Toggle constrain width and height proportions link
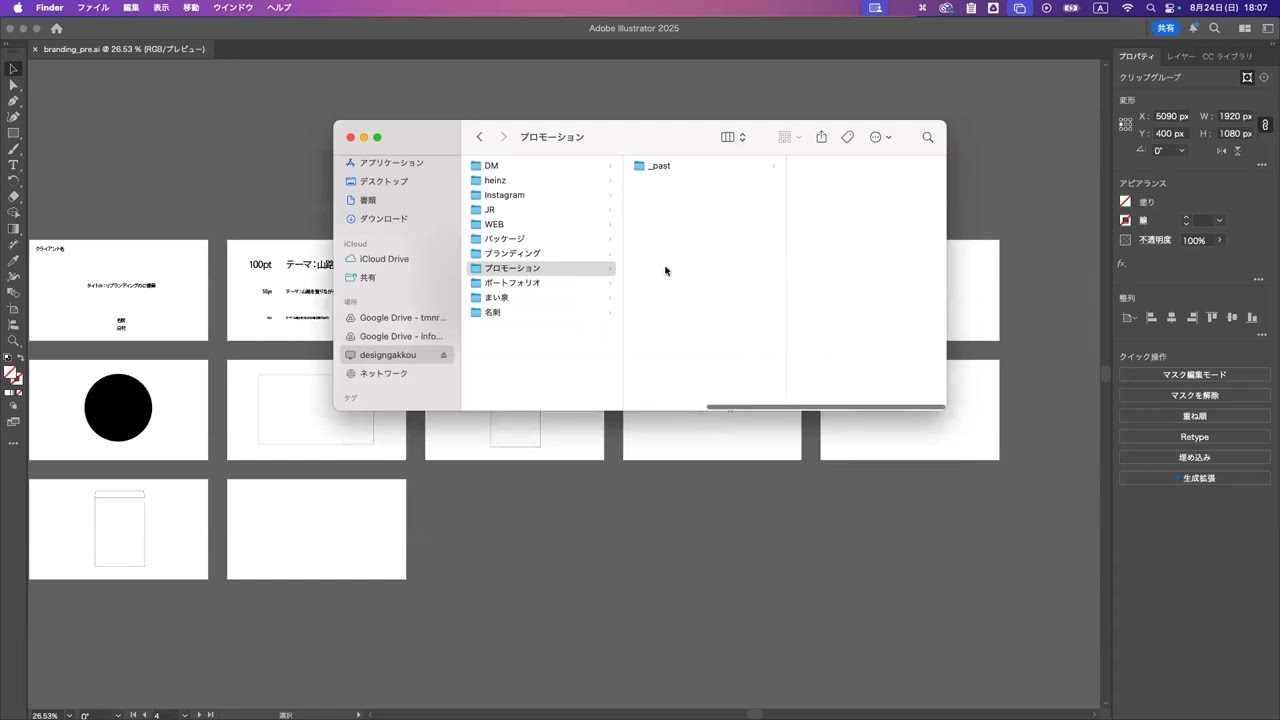Image resolution: width=1280 pixels, height=720 pixels. click(1265, 125)
